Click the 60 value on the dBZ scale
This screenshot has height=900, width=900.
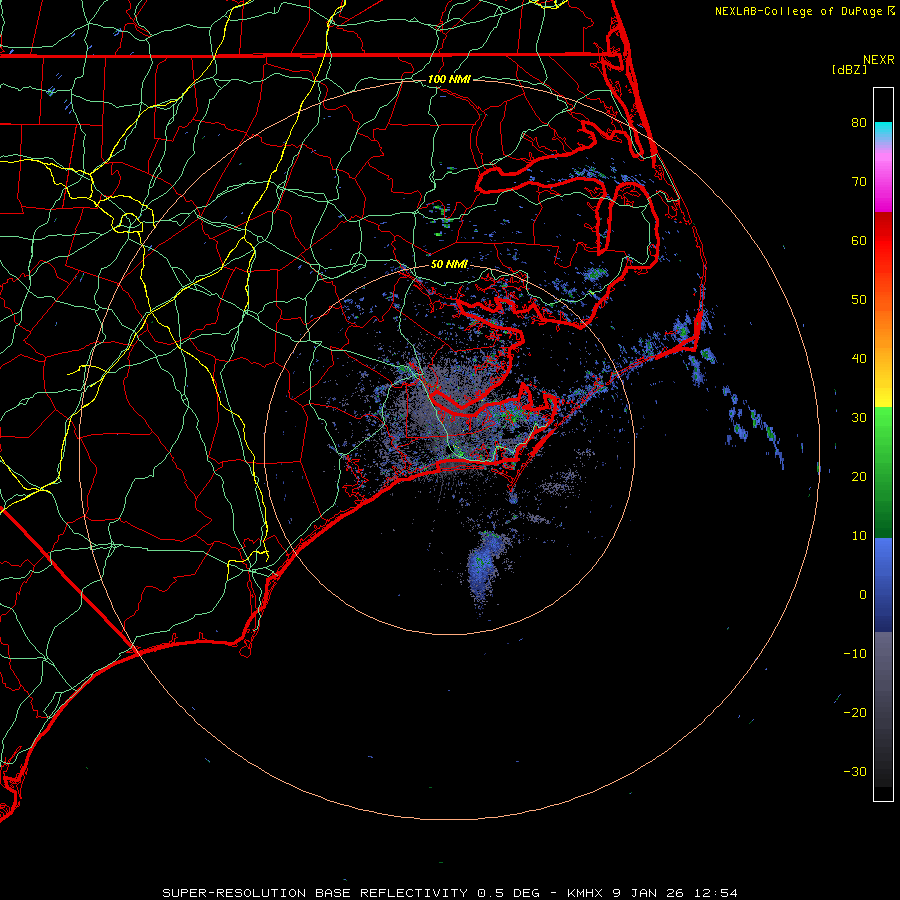coord(859,240)
